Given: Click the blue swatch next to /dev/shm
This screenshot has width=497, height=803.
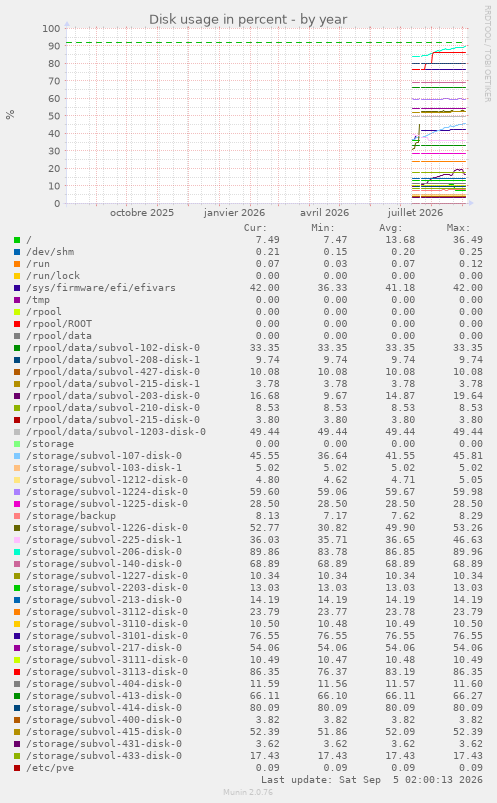Looking at the screenshot, I should (x=17, y=252).
